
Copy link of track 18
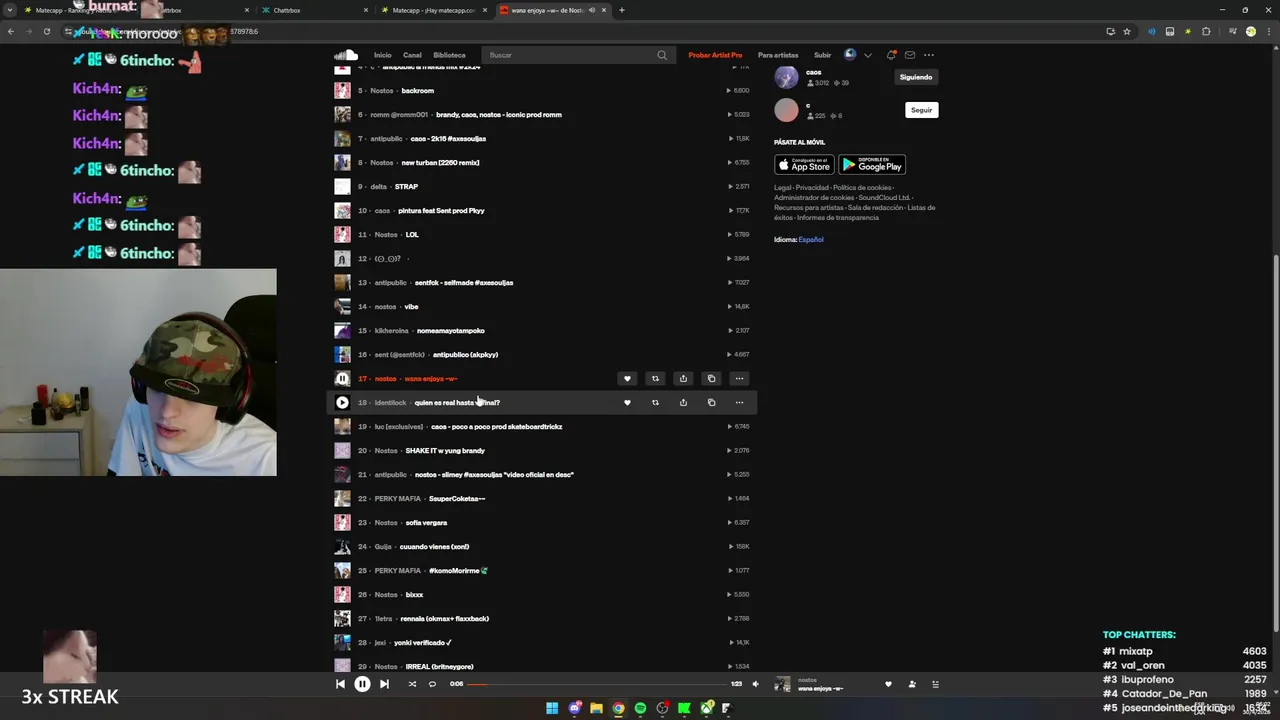pos(711,402)
